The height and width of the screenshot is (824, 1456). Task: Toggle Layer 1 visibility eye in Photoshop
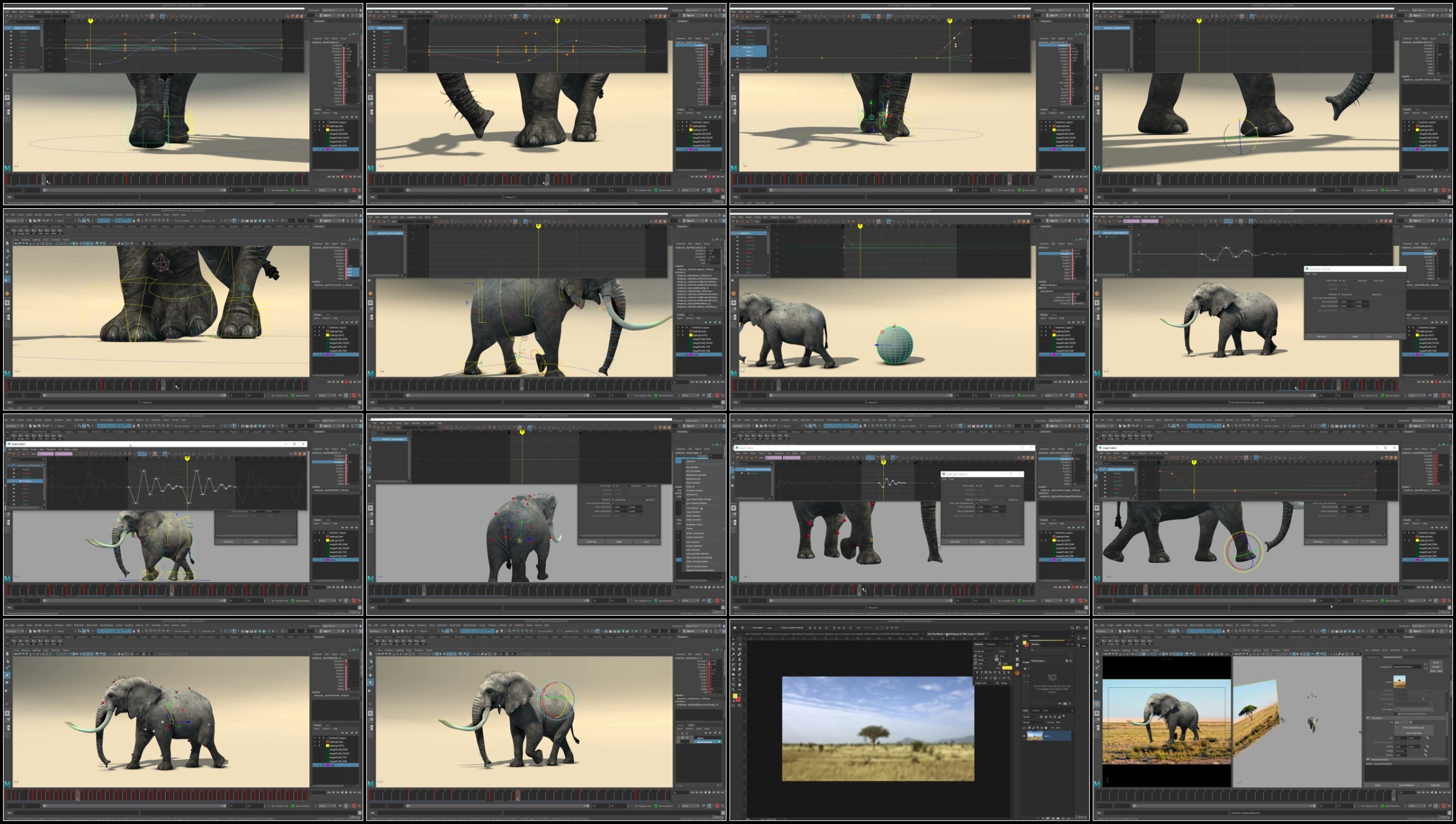point(1024,736)
